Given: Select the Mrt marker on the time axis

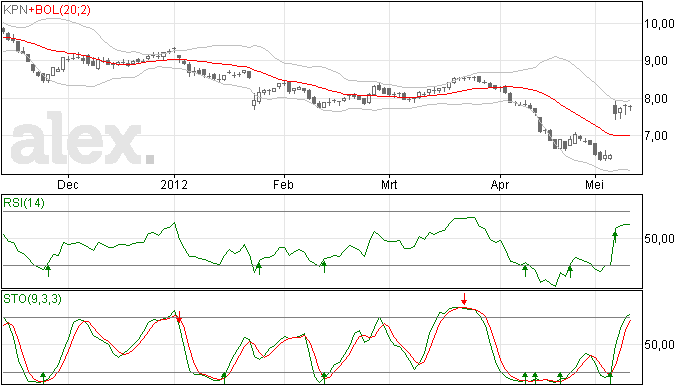Looking at the screenshot, I should coord(389,184).
